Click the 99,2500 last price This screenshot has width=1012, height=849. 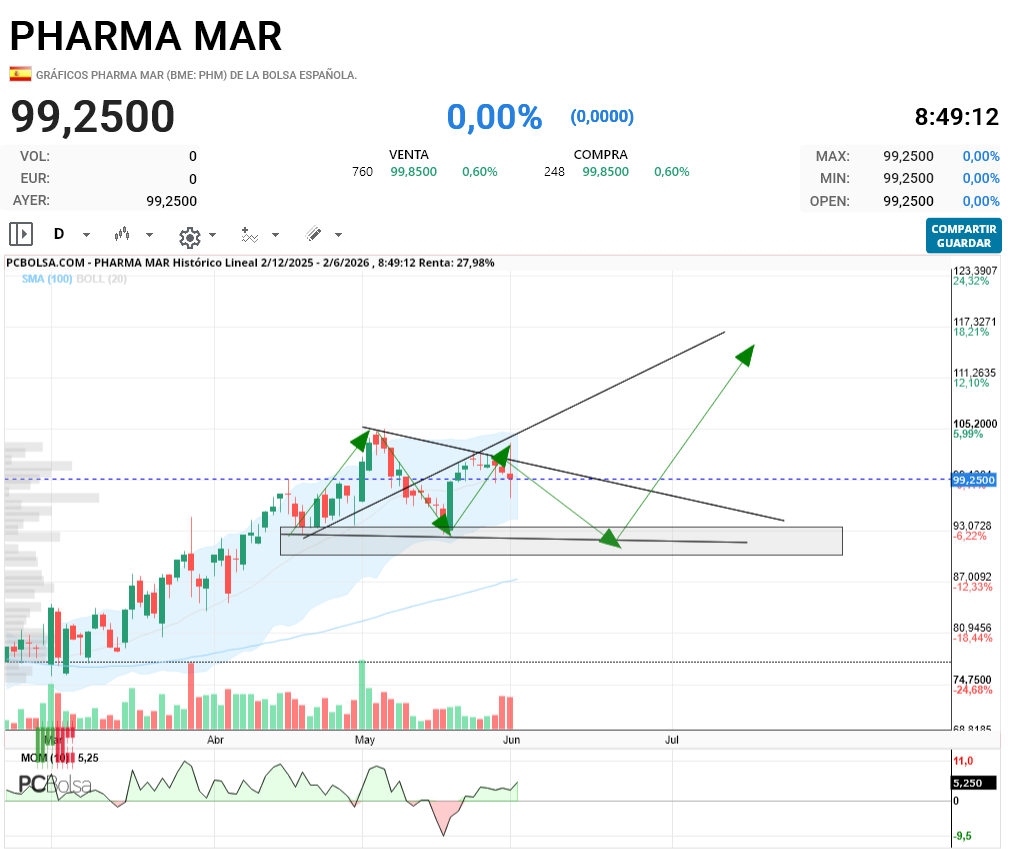pos(93,117)
